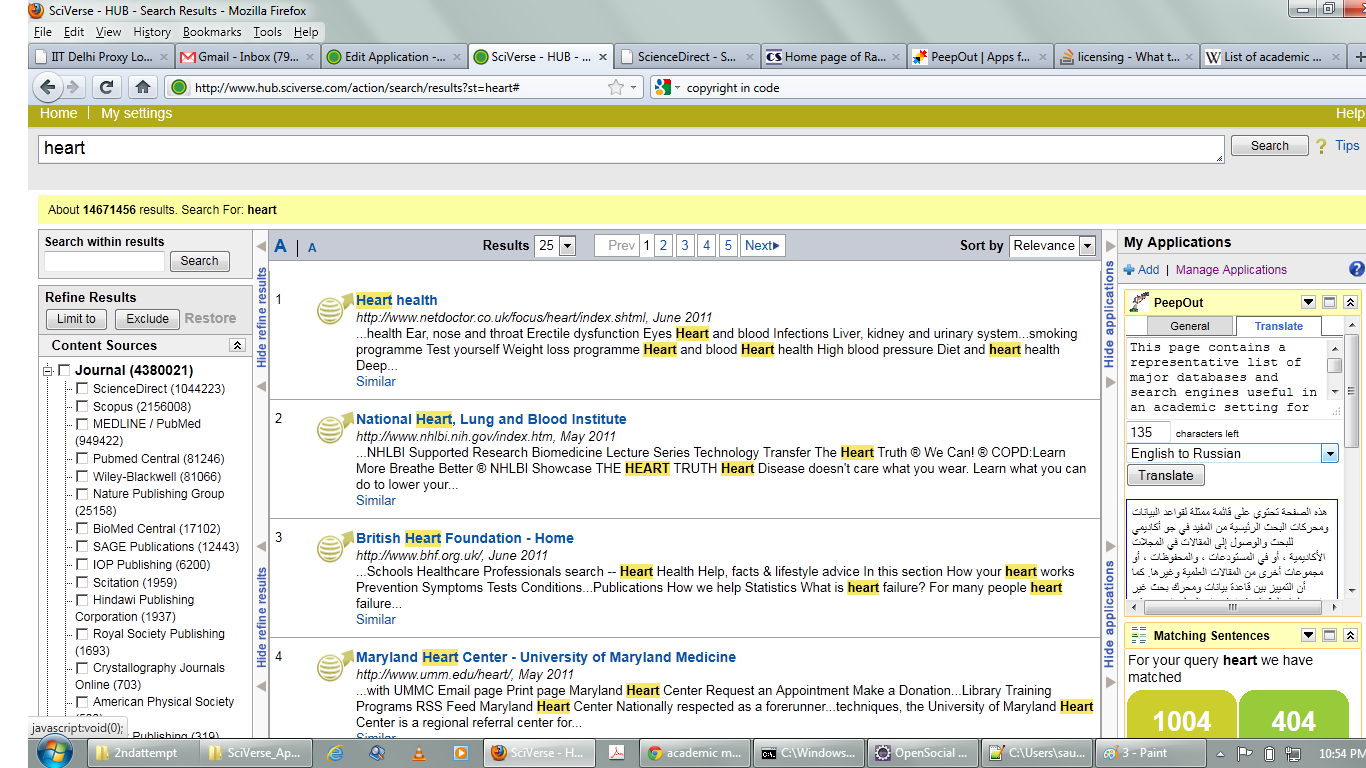The width and height of the screenshot is (1366, 768).
Task: Collapse the Journal tree node
Action: pos(47,371)
